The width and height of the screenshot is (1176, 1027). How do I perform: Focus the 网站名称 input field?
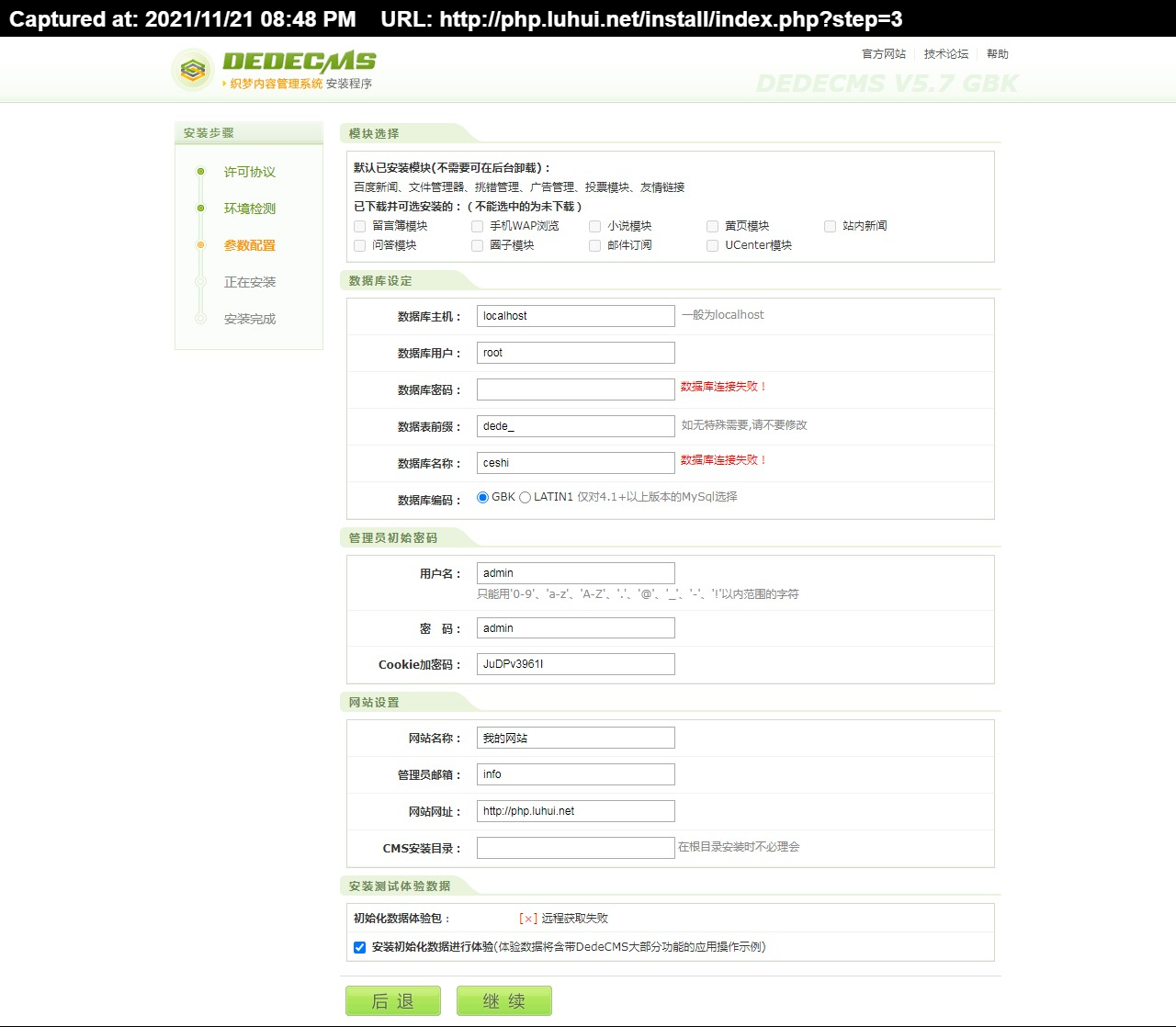pos(576,738)
